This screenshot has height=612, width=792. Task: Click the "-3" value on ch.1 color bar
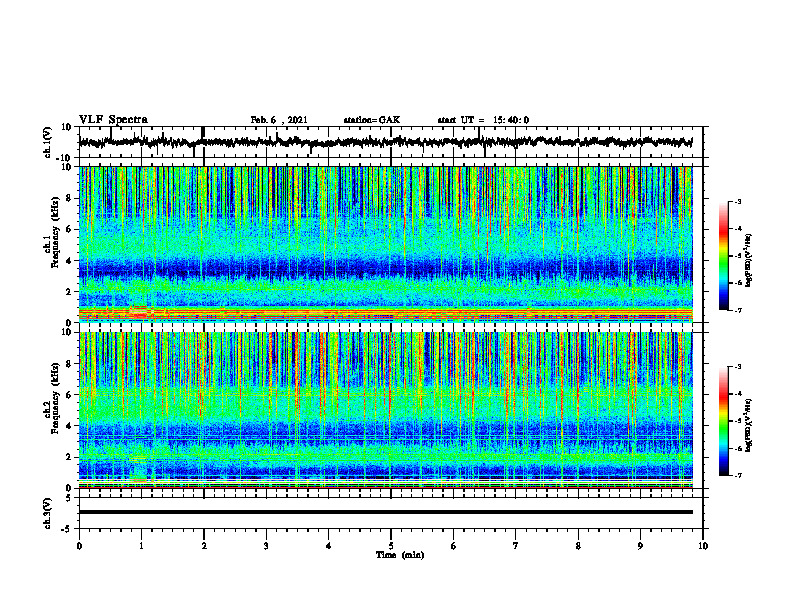click(x=738, y=201)
